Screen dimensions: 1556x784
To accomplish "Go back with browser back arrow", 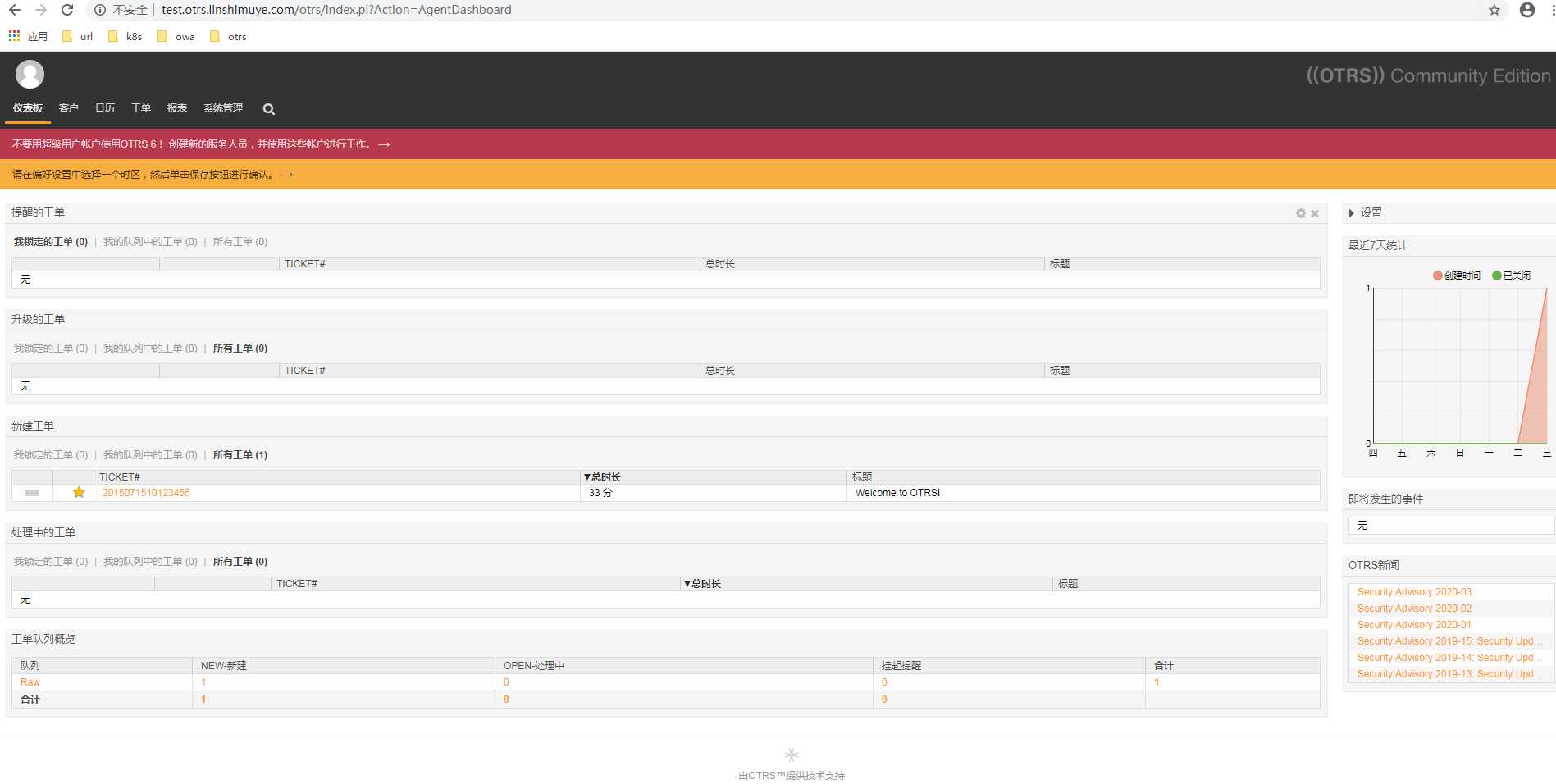I will 15,10.
